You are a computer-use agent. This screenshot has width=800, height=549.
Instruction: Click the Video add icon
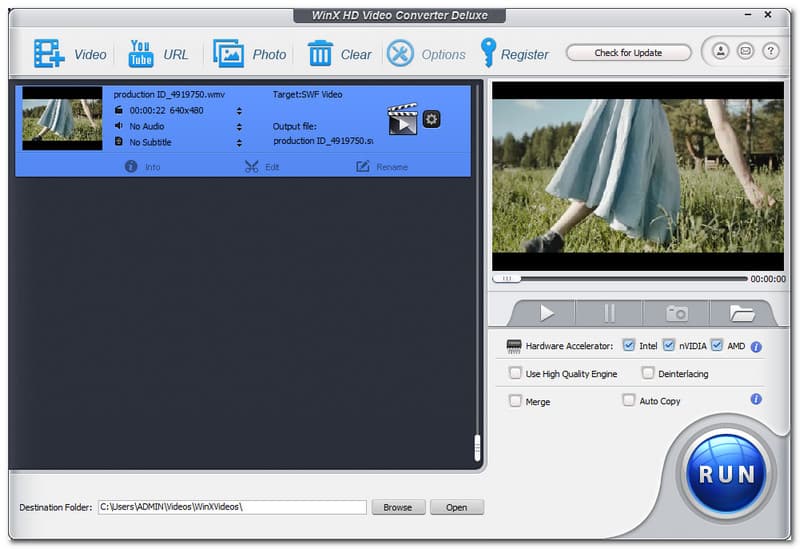tap(49, 54)
